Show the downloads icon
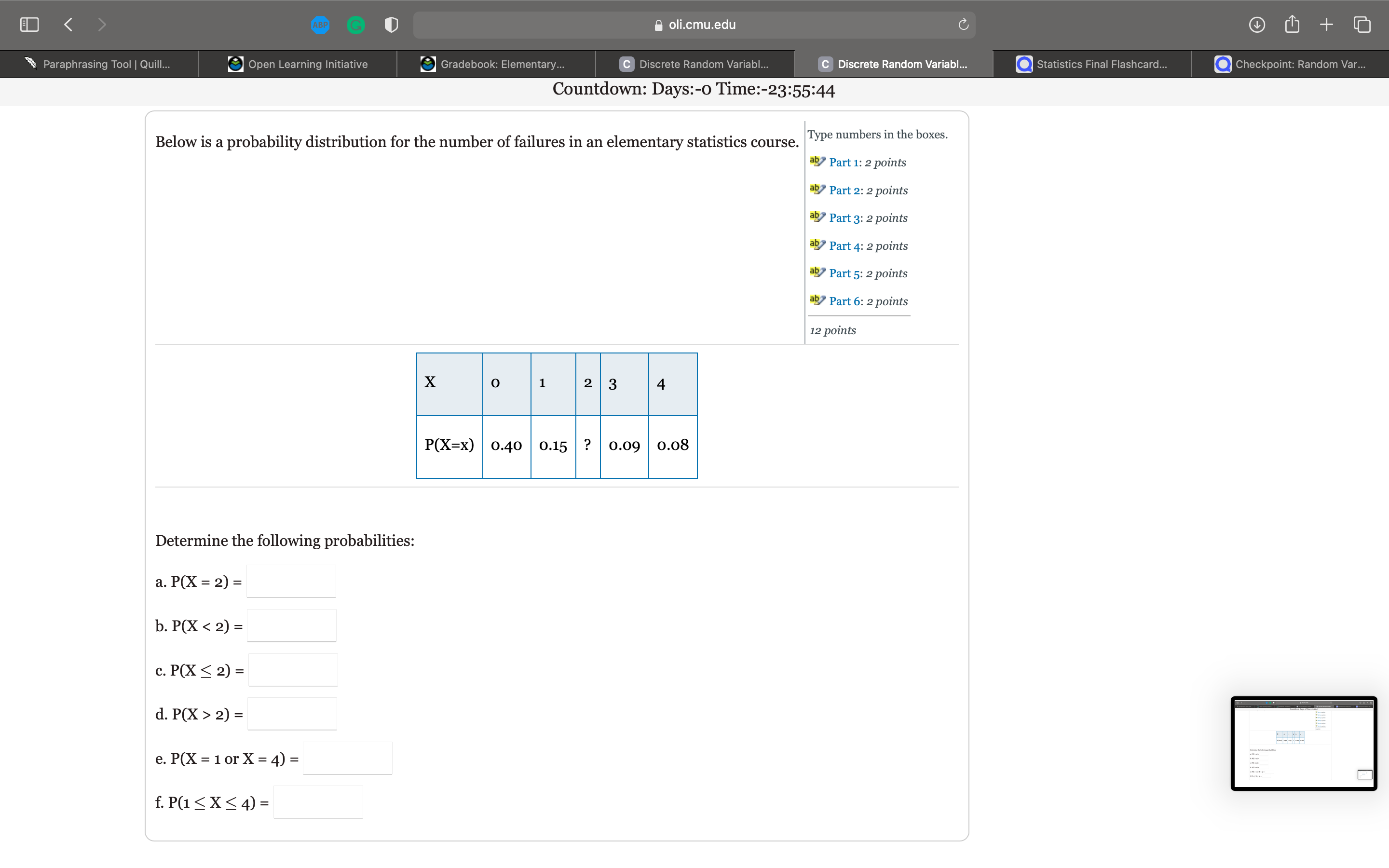This screenshot has width=1389, height=868. 1256,25
